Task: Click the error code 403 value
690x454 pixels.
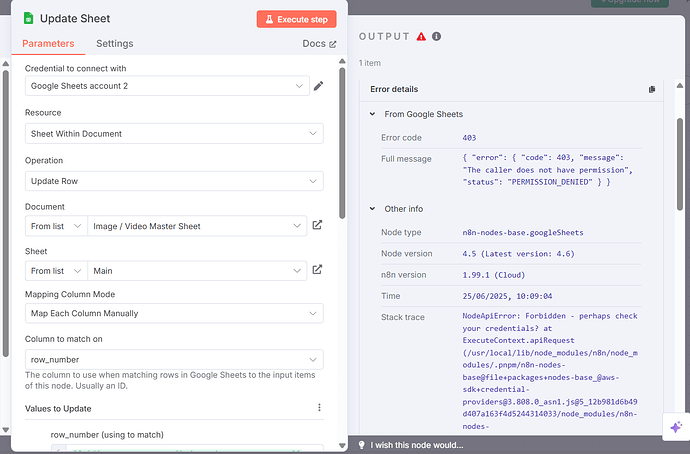Action: (x=469, y=138)
